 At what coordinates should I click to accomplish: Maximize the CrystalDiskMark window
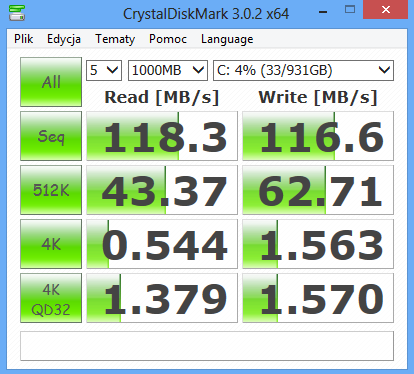coord(350,10)
